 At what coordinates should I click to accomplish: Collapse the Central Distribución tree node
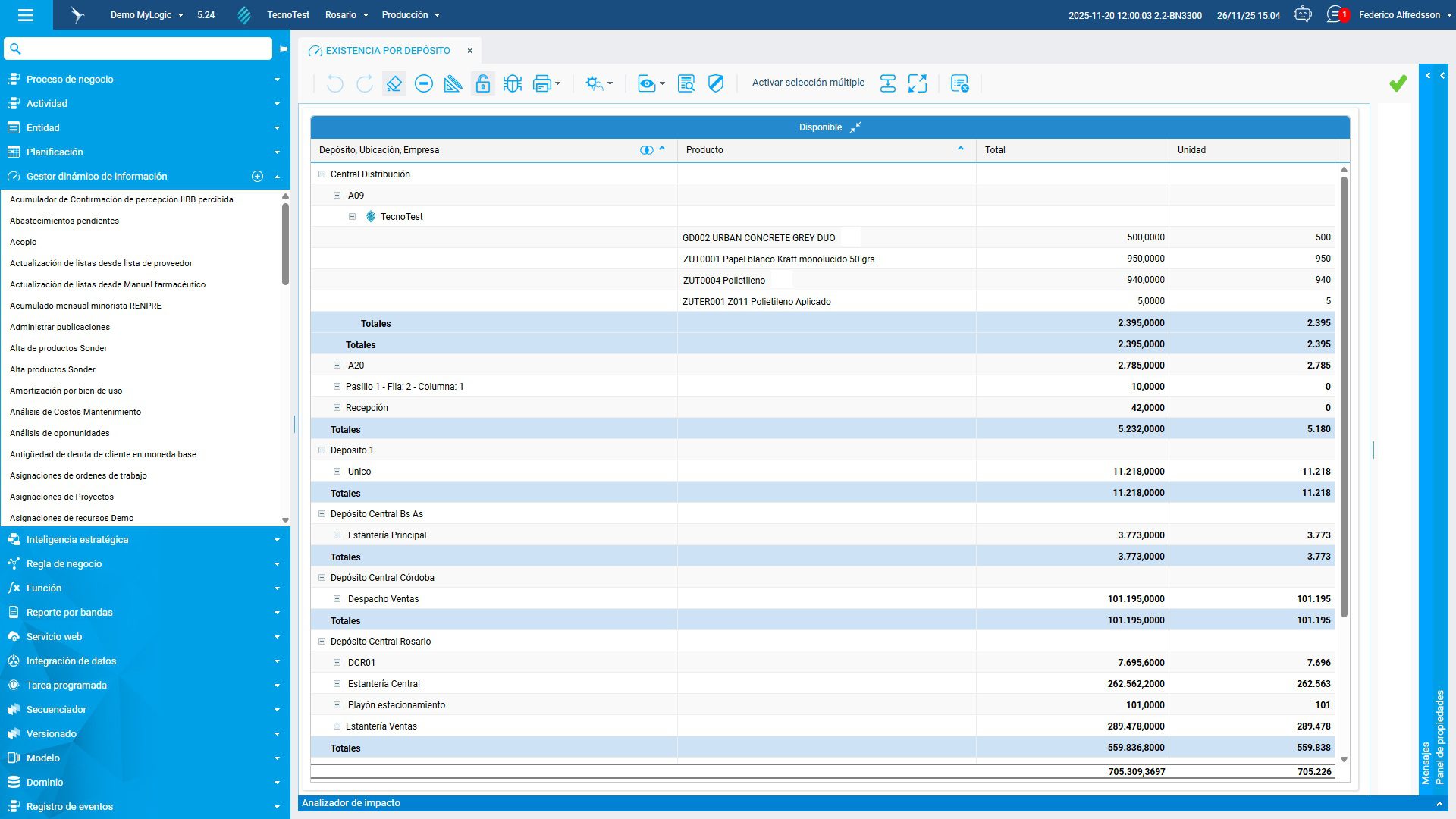pos(322,174)
